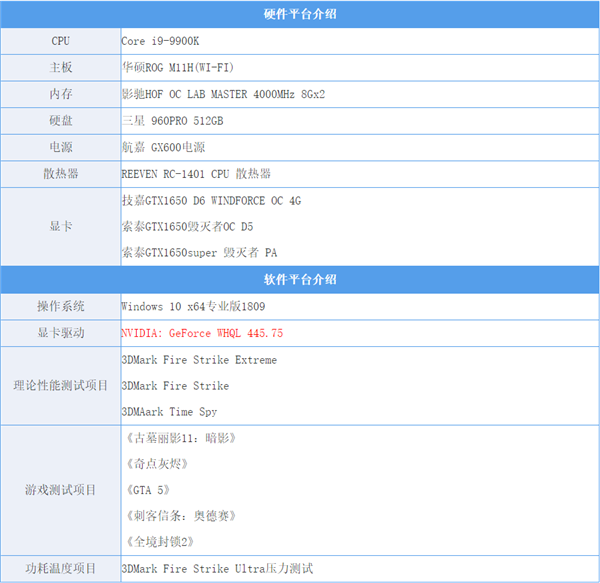The image size is (600, 583).
Task: Click the 软件平台介绍 header
Action: [x=300, y=280]
